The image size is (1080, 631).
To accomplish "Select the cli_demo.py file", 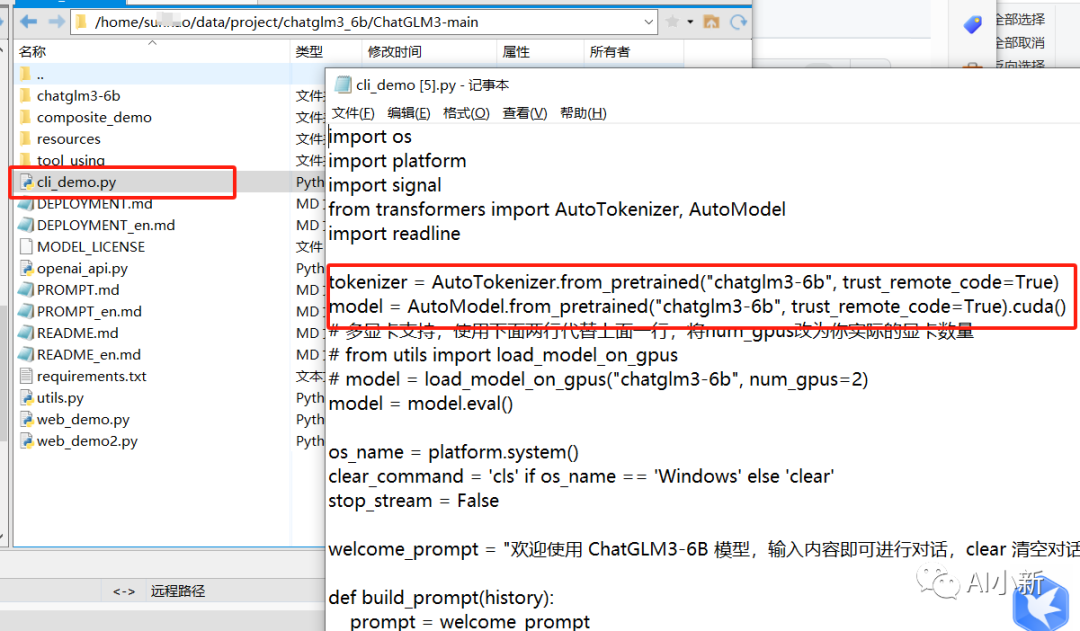I will coord(76,182).
